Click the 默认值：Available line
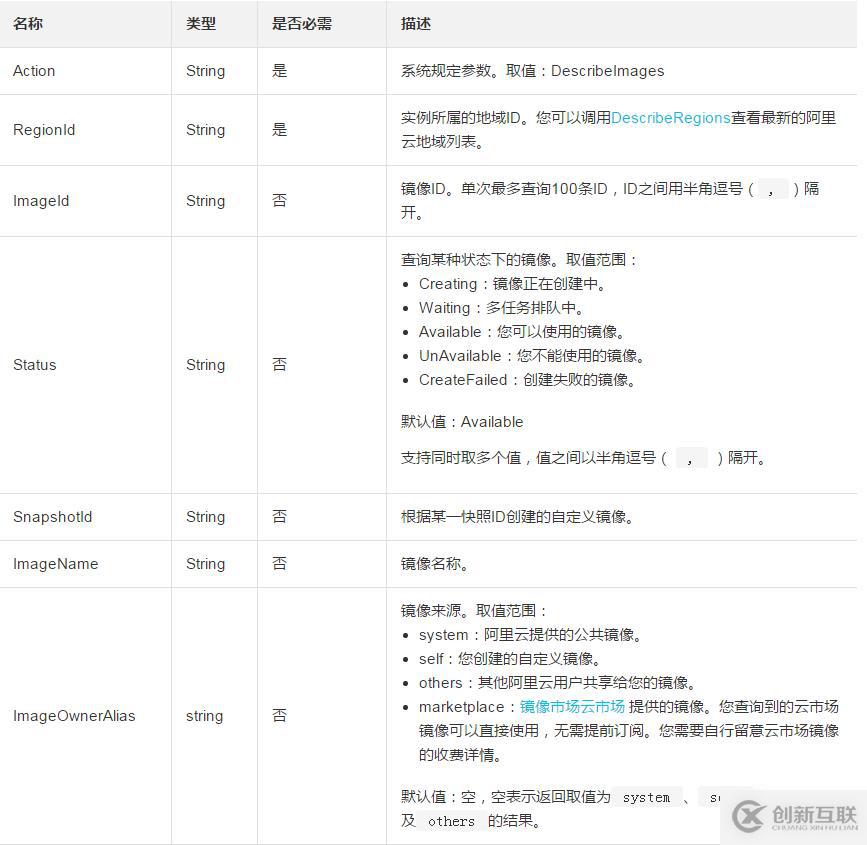 [462, 422]
